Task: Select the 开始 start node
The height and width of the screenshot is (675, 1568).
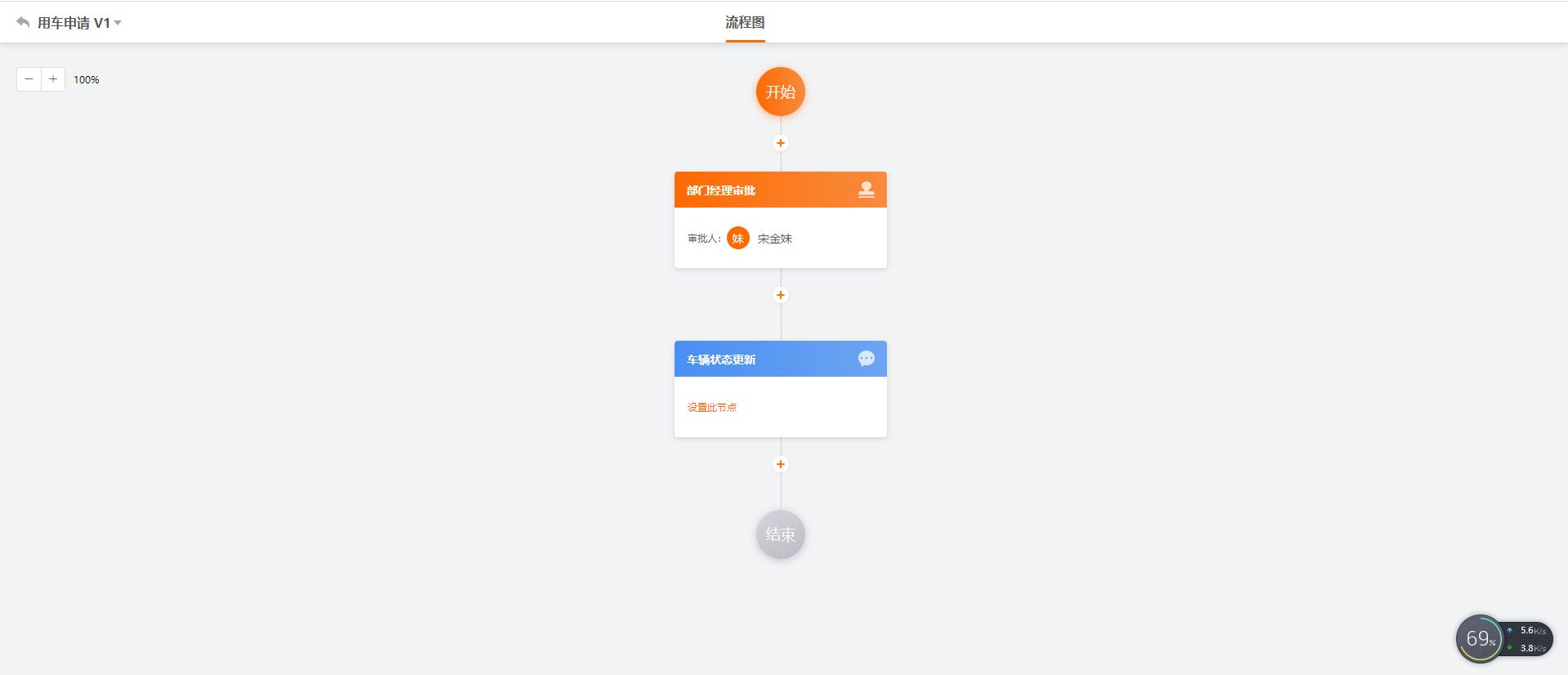Action: coord(781,92)
